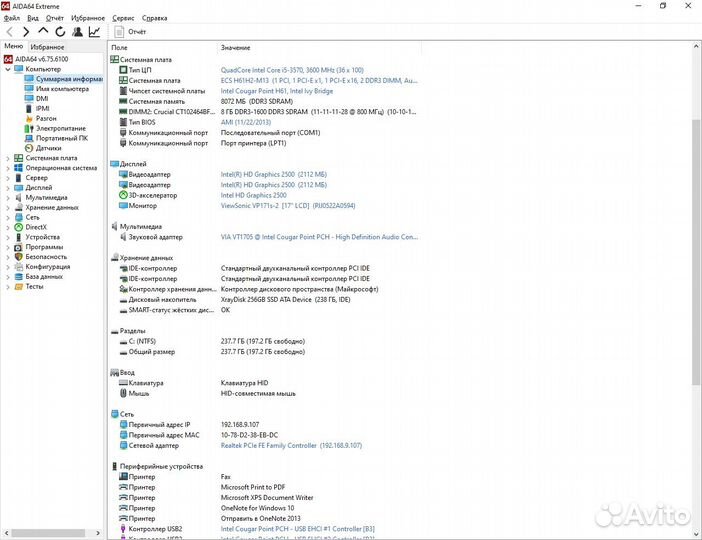Click the Отчёт report button
This screenshot has width=702, height=540.
[x=130, y=32]
